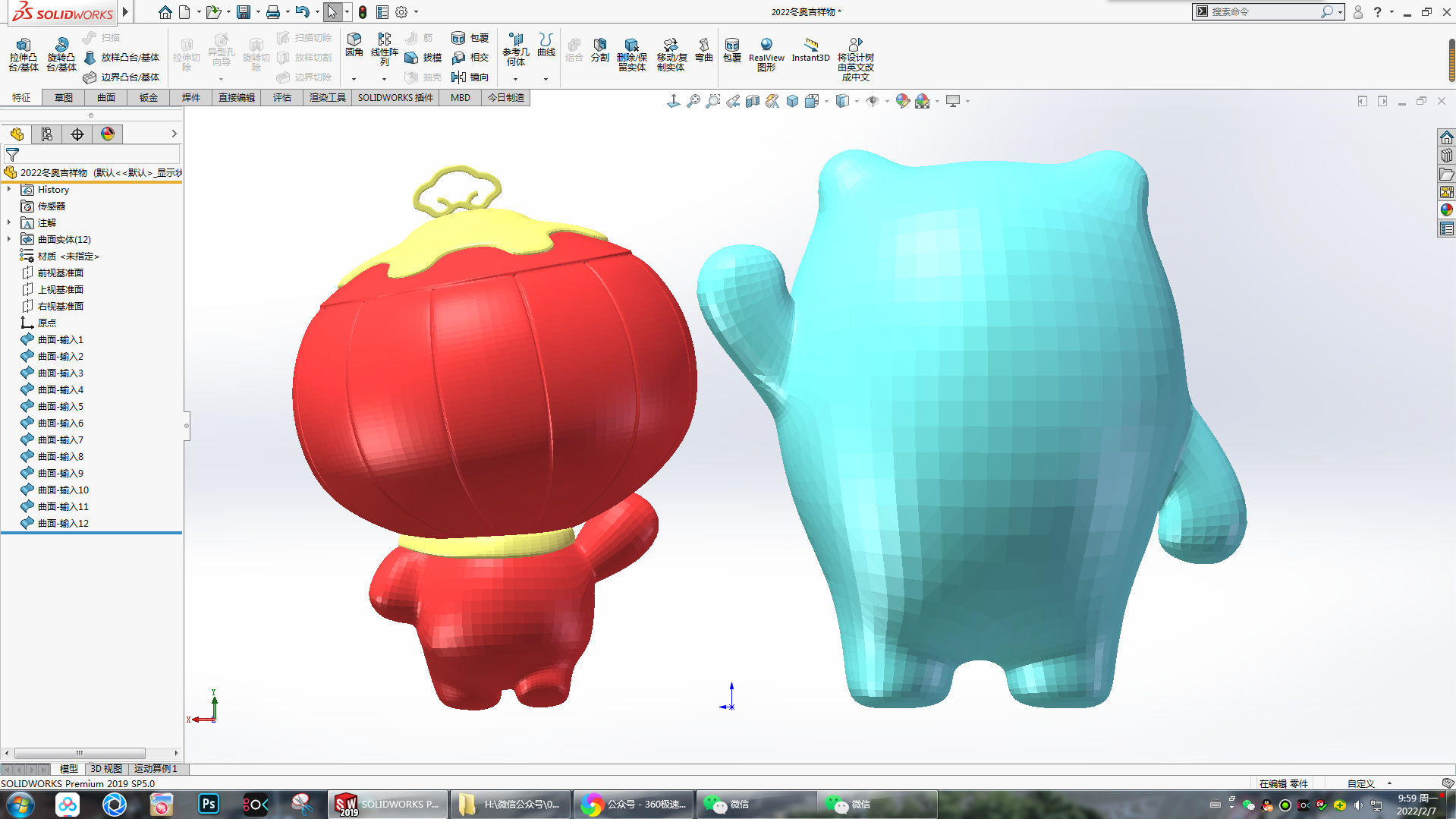The image size is (1456, 819).
Task: Open Appearances task pane color ball
Action: click(x=1447, y=210)
